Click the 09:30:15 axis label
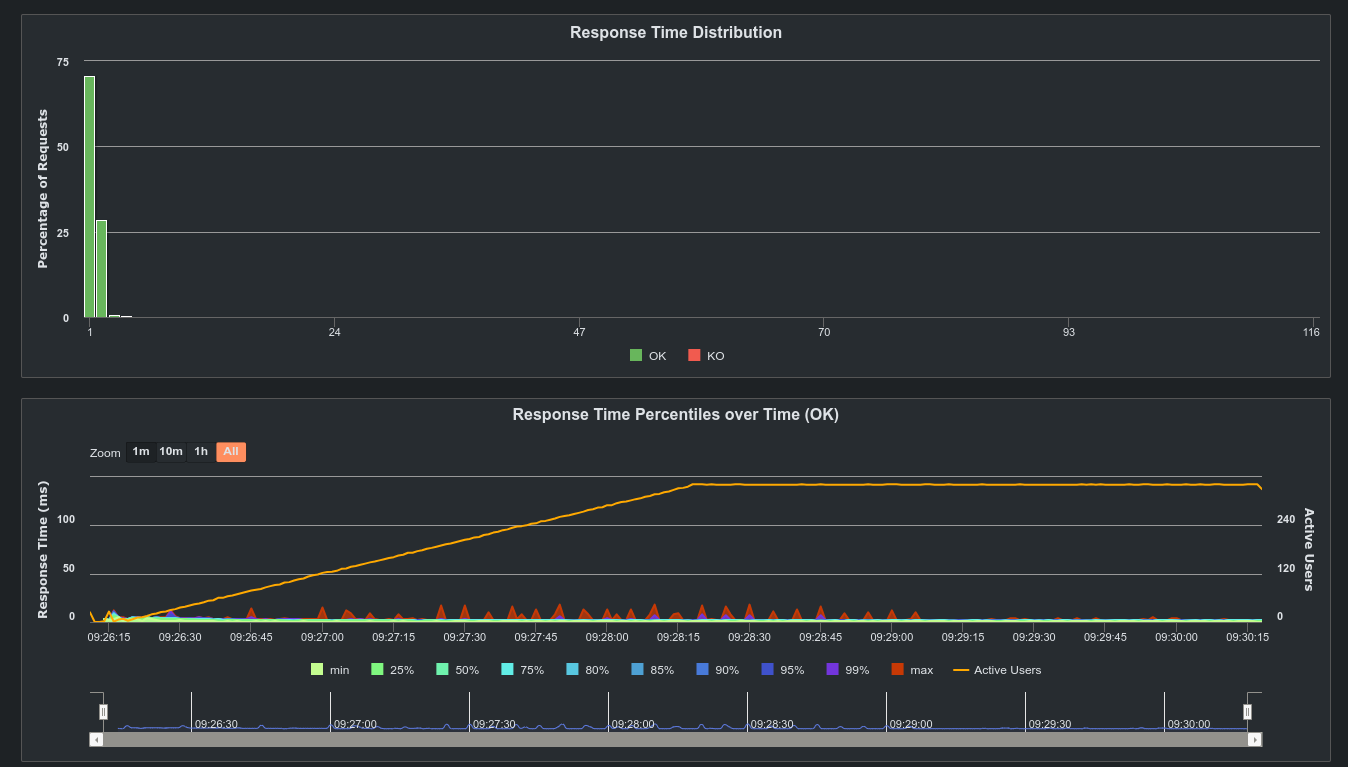The image size is (1348, 767). [x=1247, y=636]
